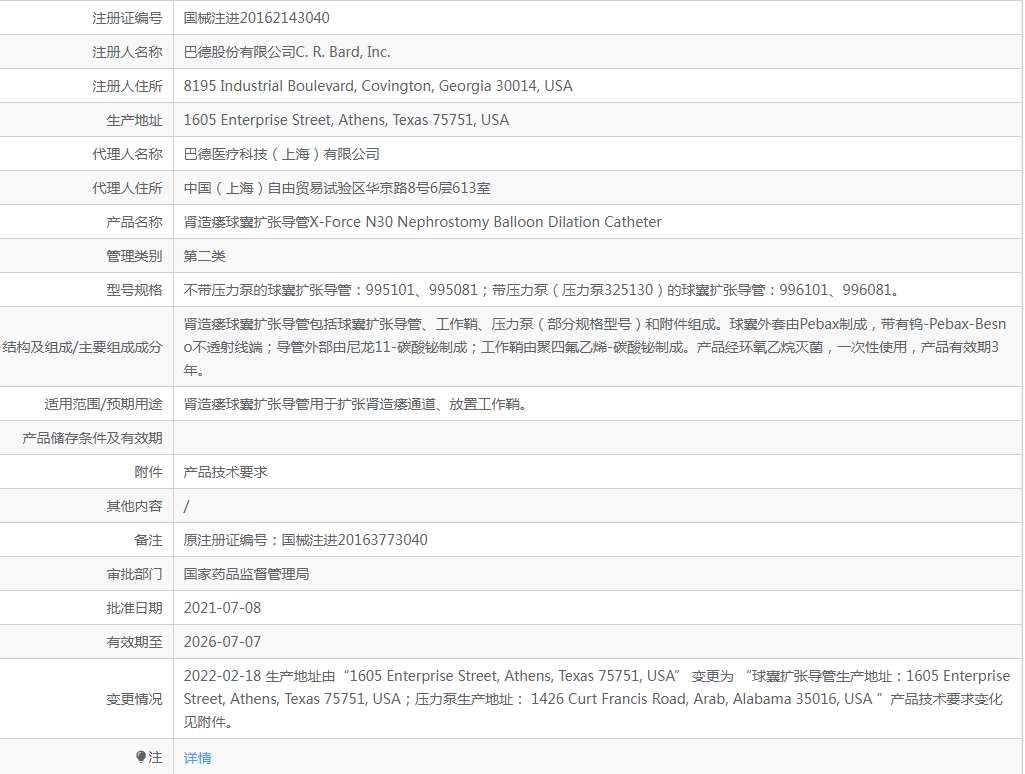Click the 产品储存条件及有效期 label

pos(92,438)
